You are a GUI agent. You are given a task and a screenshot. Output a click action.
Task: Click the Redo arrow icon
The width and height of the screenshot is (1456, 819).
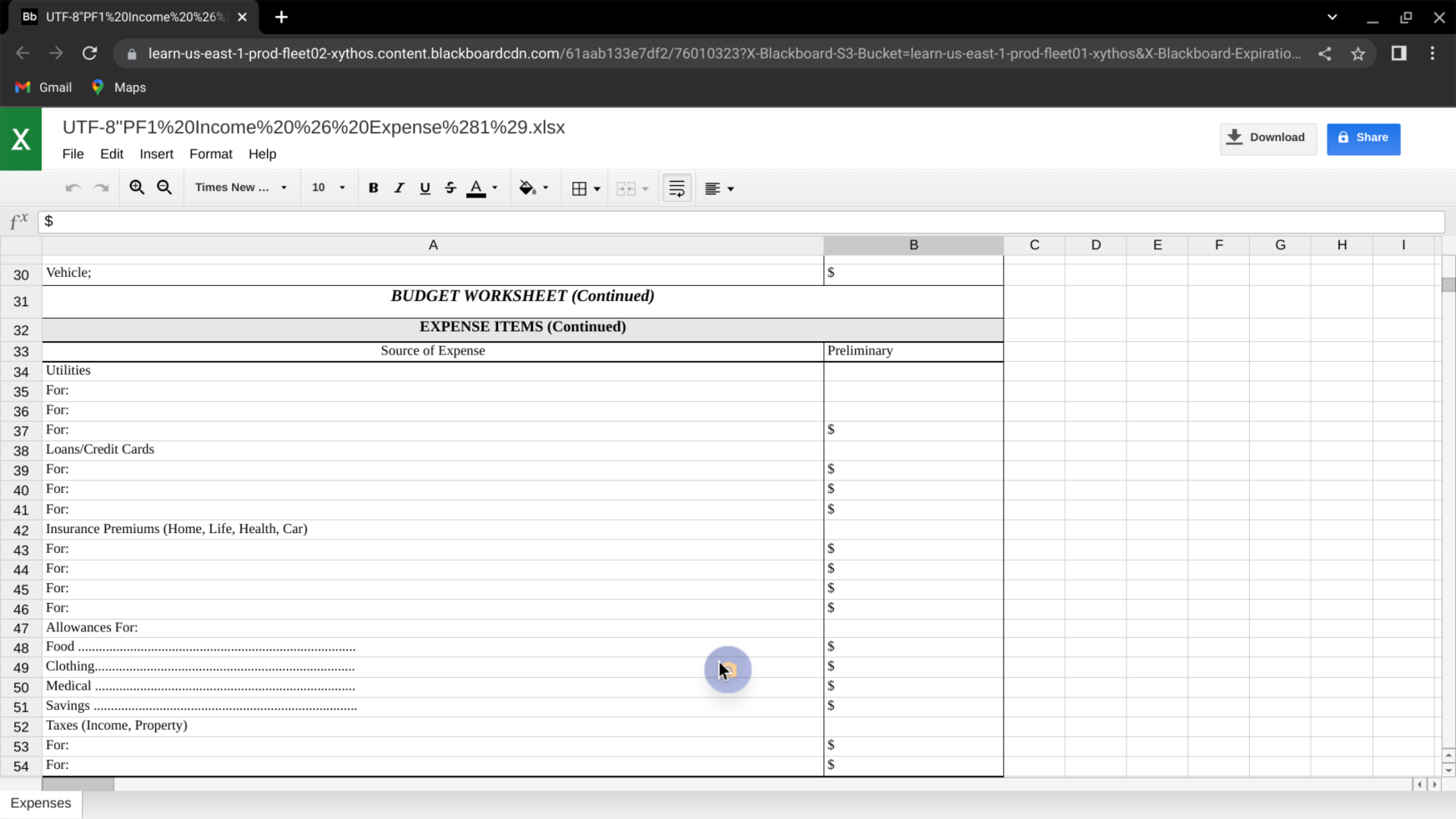(x=101, y=188)
